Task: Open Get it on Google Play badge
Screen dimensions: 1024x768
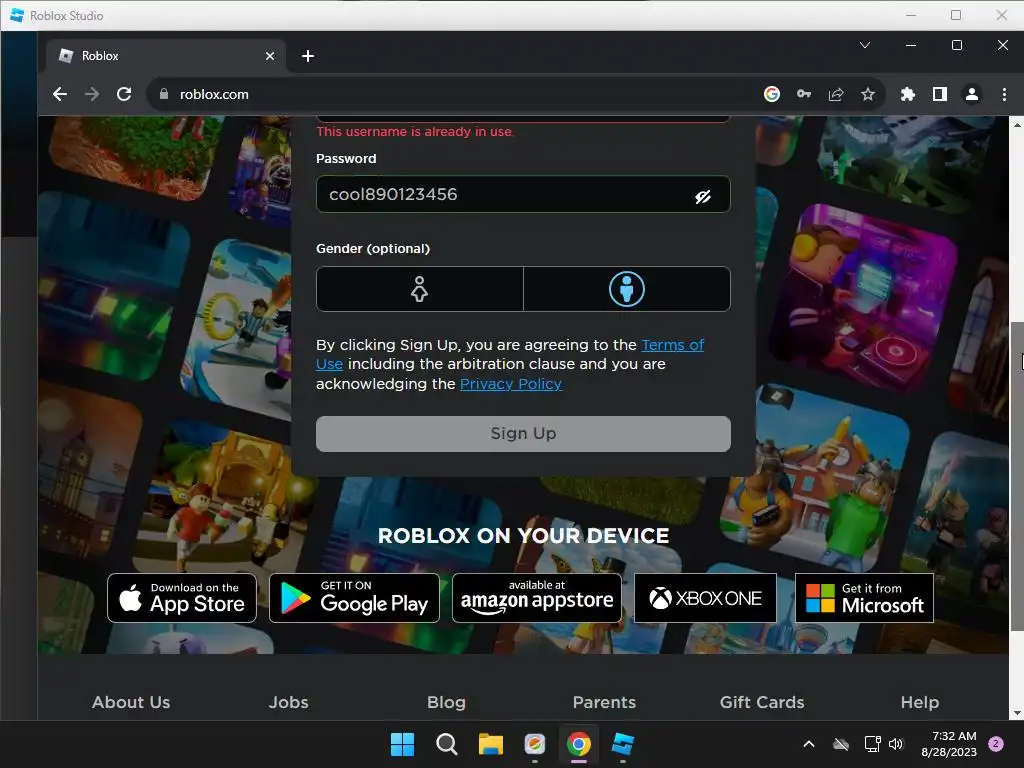Action: [x=354, y=598]
